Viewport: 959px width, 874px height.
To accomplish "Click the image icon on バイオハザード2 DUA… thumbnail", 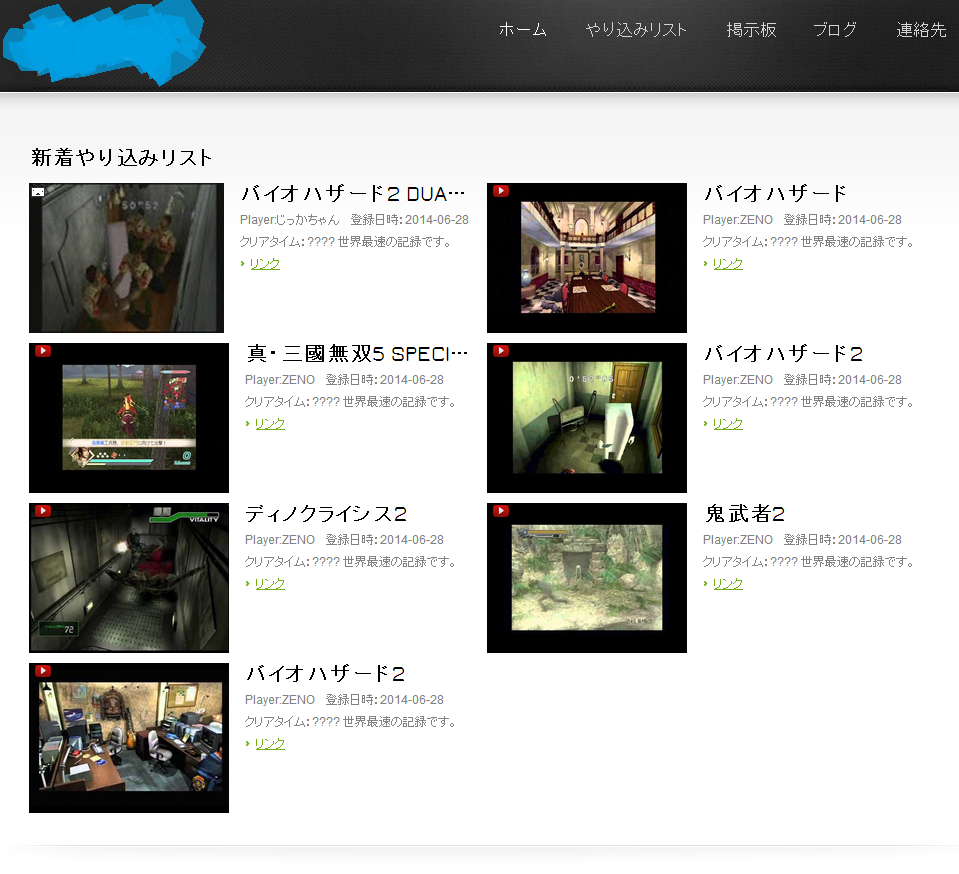I will point(38,192).
